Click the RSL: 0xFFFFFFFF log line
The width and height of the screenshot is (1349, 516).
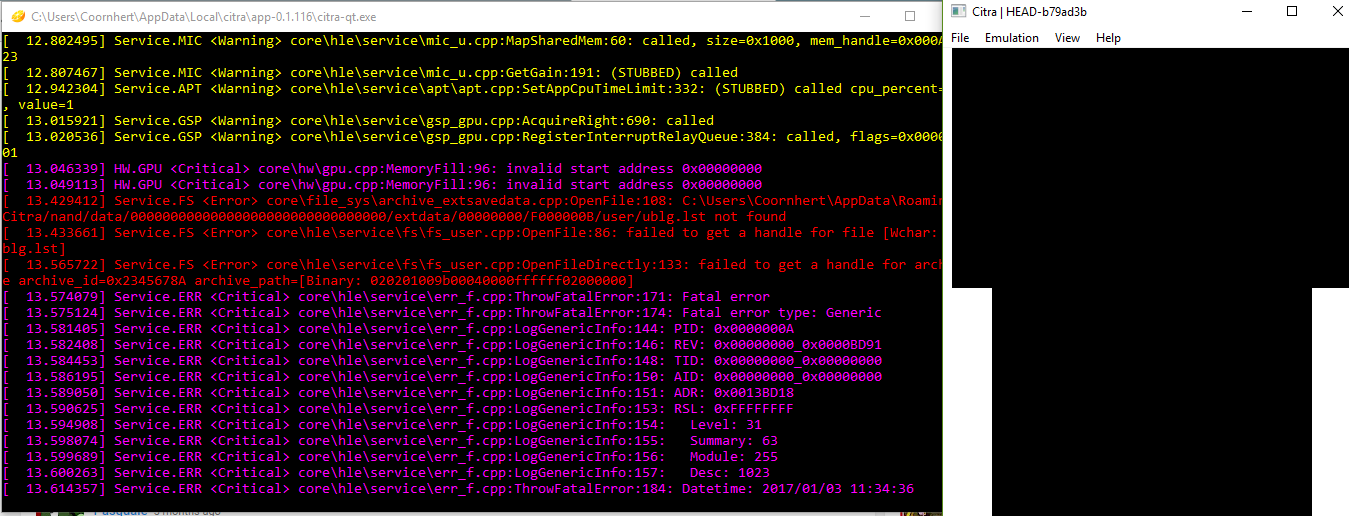pos(398,409)
